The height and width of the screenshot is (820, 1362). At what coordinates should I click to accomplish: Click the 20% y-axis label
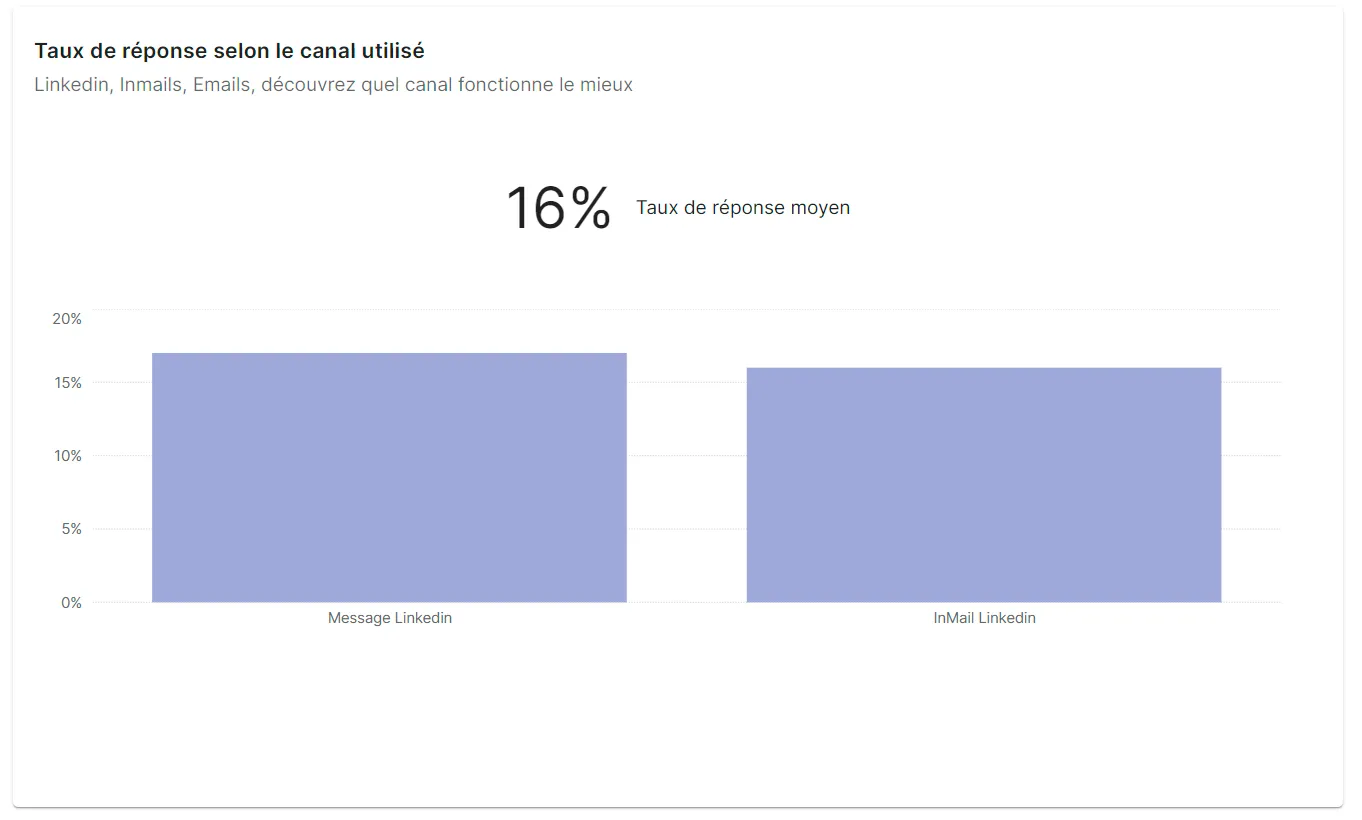click(67, 319)
